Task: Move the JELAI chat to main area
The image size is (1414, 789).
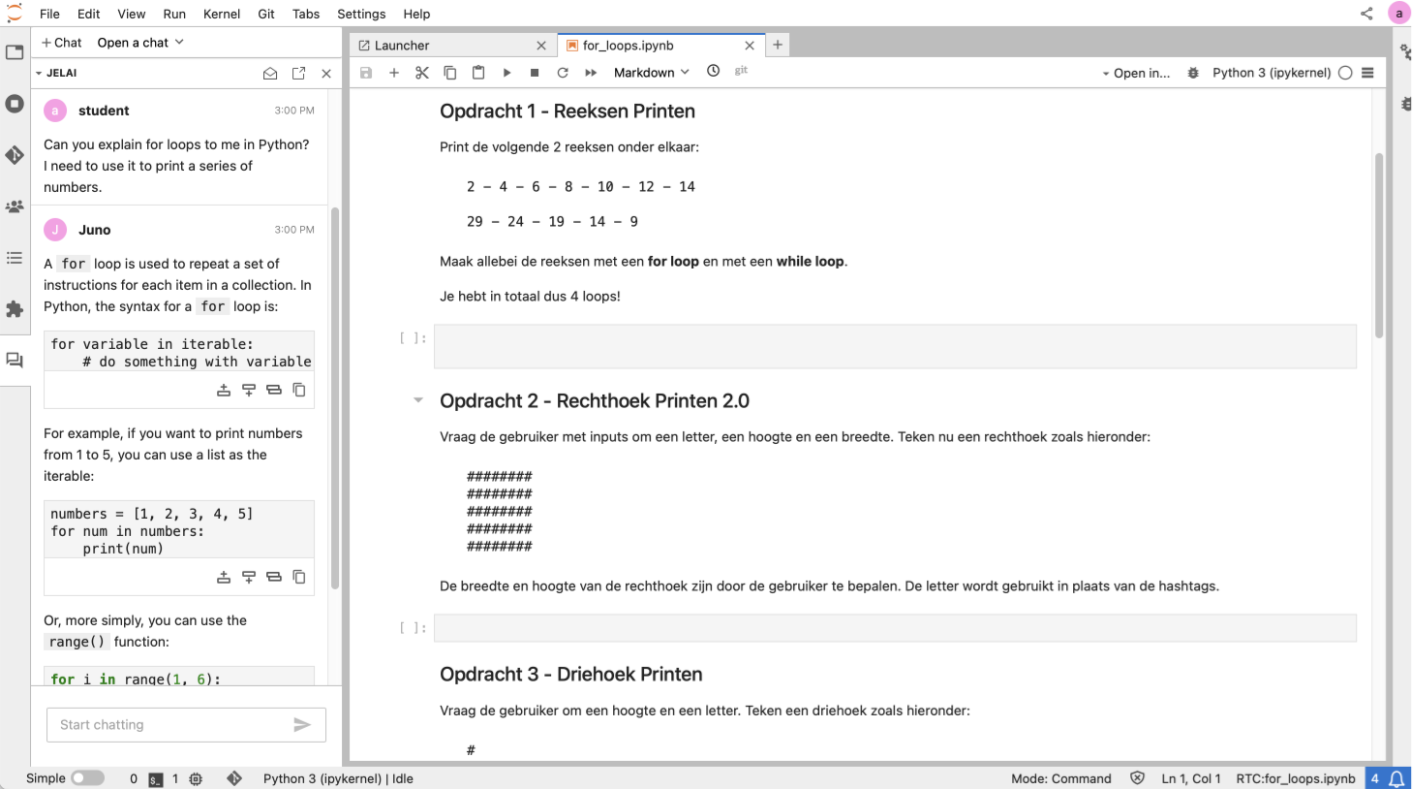Action: [x=298, y=74]
